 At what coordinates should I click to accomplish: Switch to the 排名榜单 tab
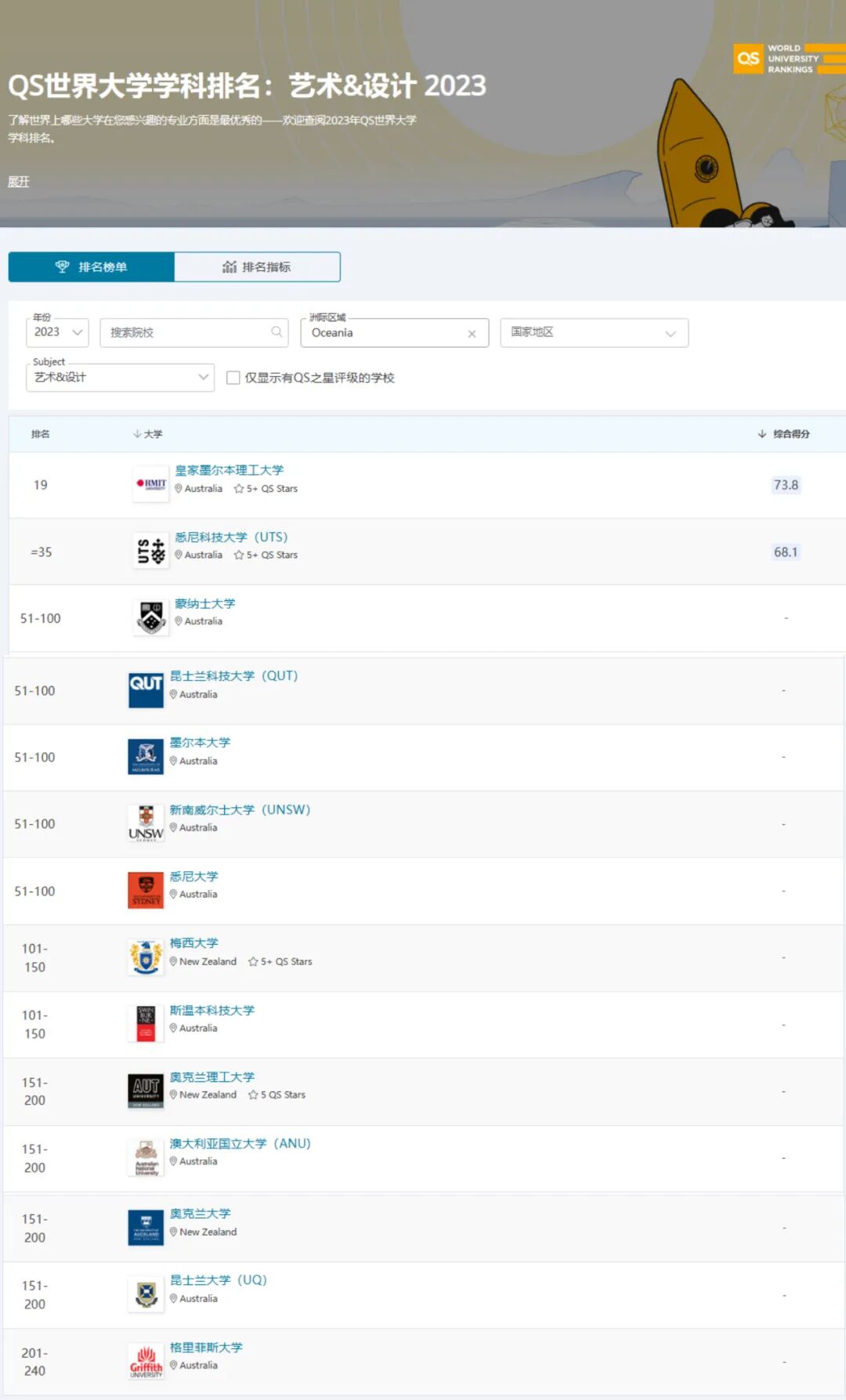point(92,267)
